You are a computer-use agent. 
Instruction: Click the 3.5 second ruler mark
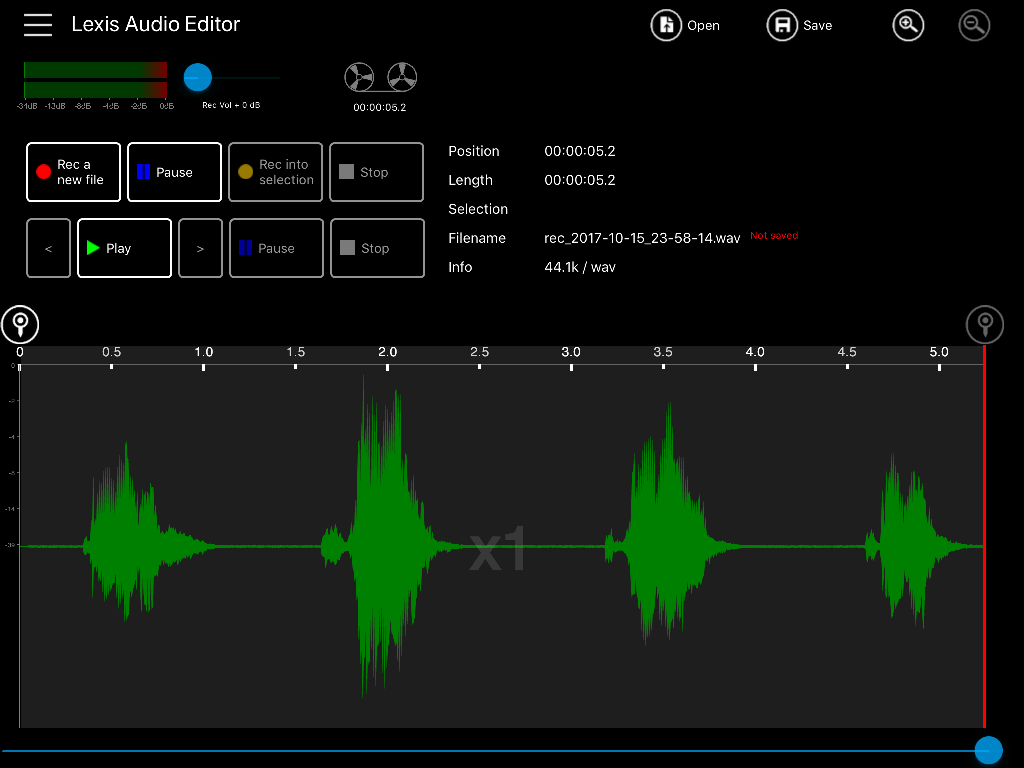pos(663,353)
